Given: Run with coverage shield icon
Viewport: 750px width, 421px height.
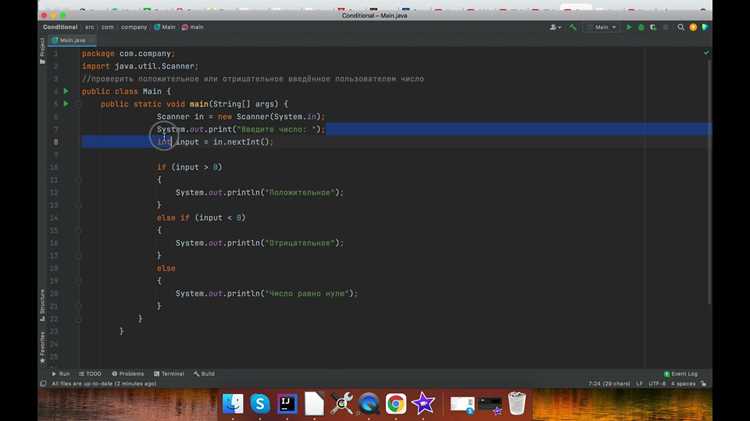Looking at the screenshot, I should [x=653, y=27].
